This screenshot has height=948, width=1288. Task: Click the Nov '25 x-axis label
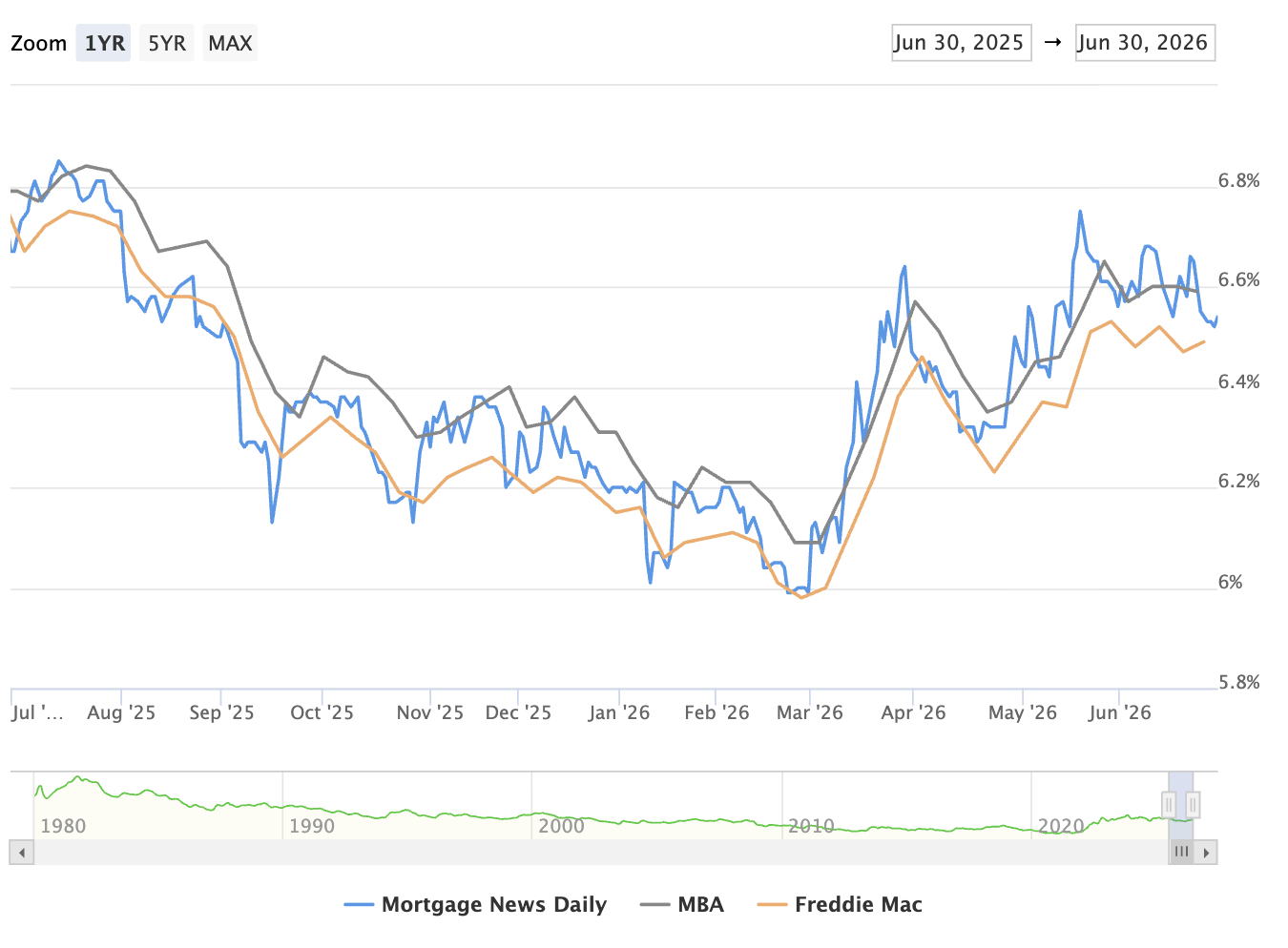coord(430,712)
